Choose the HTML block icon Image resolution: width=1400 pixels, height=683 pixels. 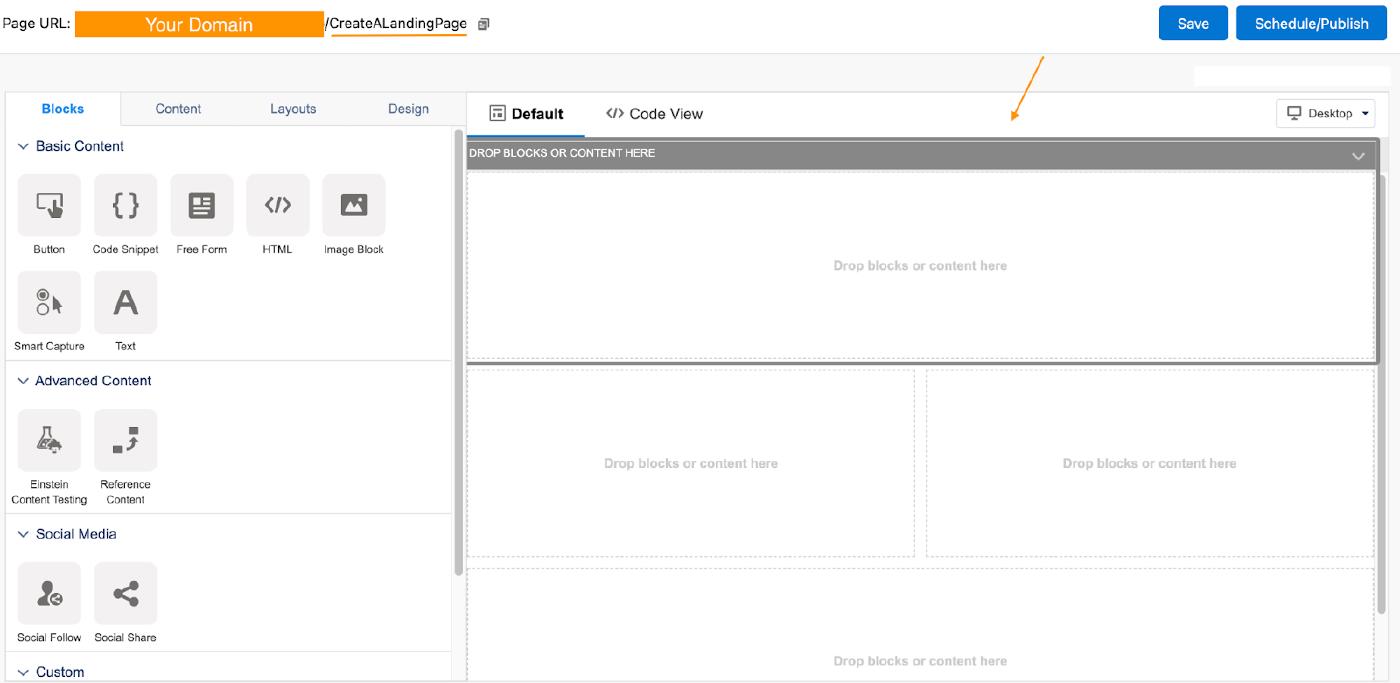click(x=277, y=206)
